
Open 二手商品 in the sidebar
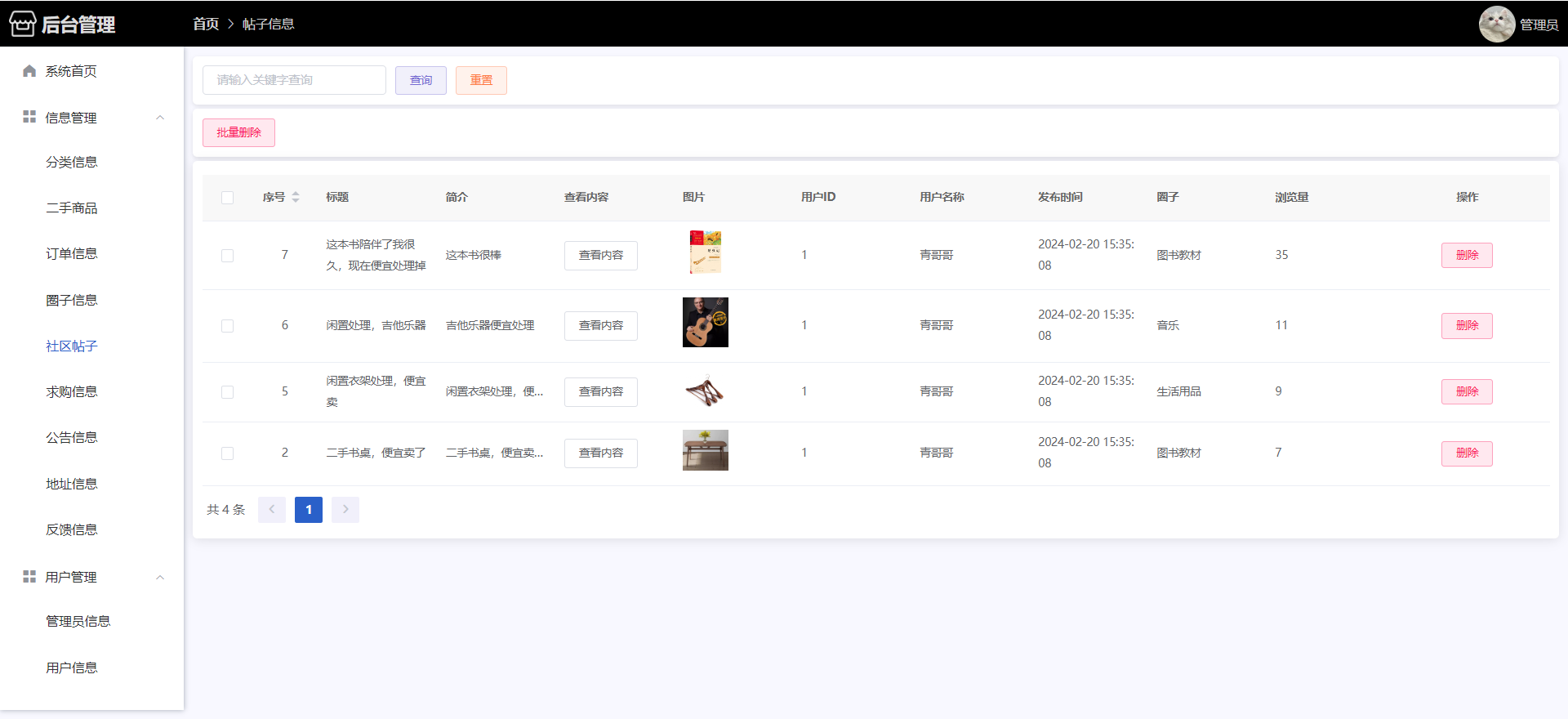[72, 208]
